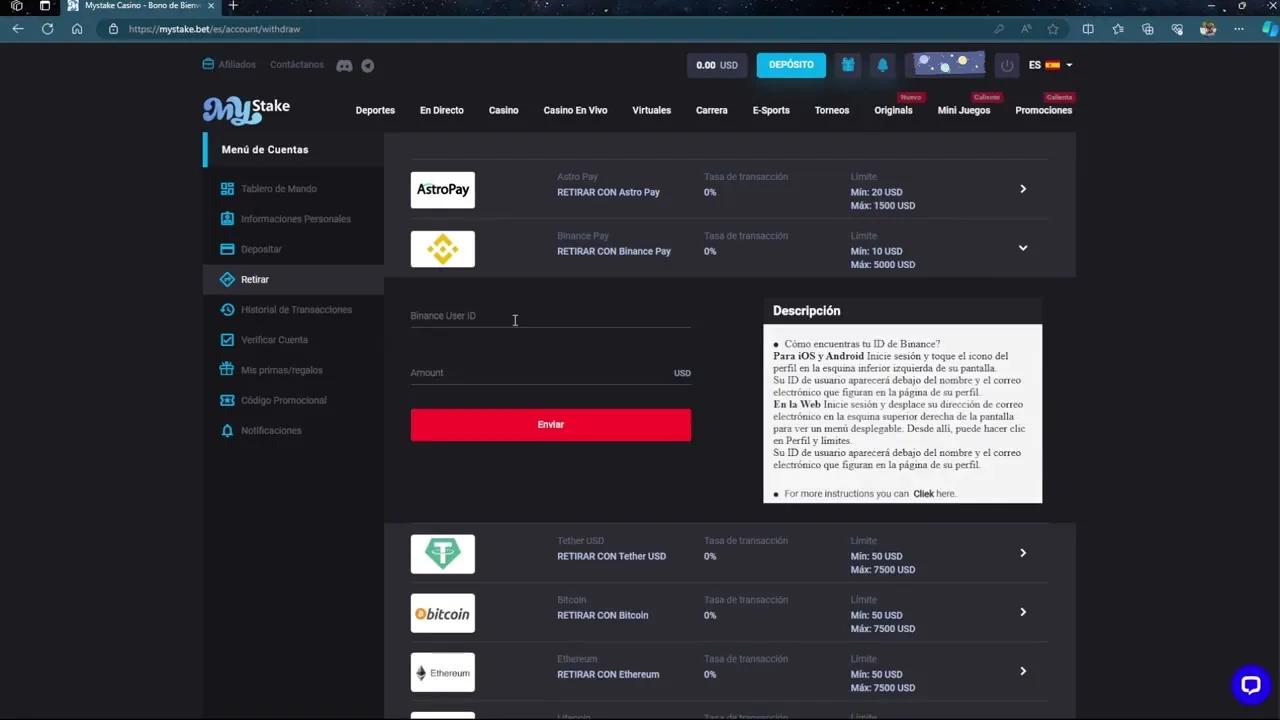This screenshot has height=720, width=1280.
Task: Open the Discord icon link
Action: [344, 66]
